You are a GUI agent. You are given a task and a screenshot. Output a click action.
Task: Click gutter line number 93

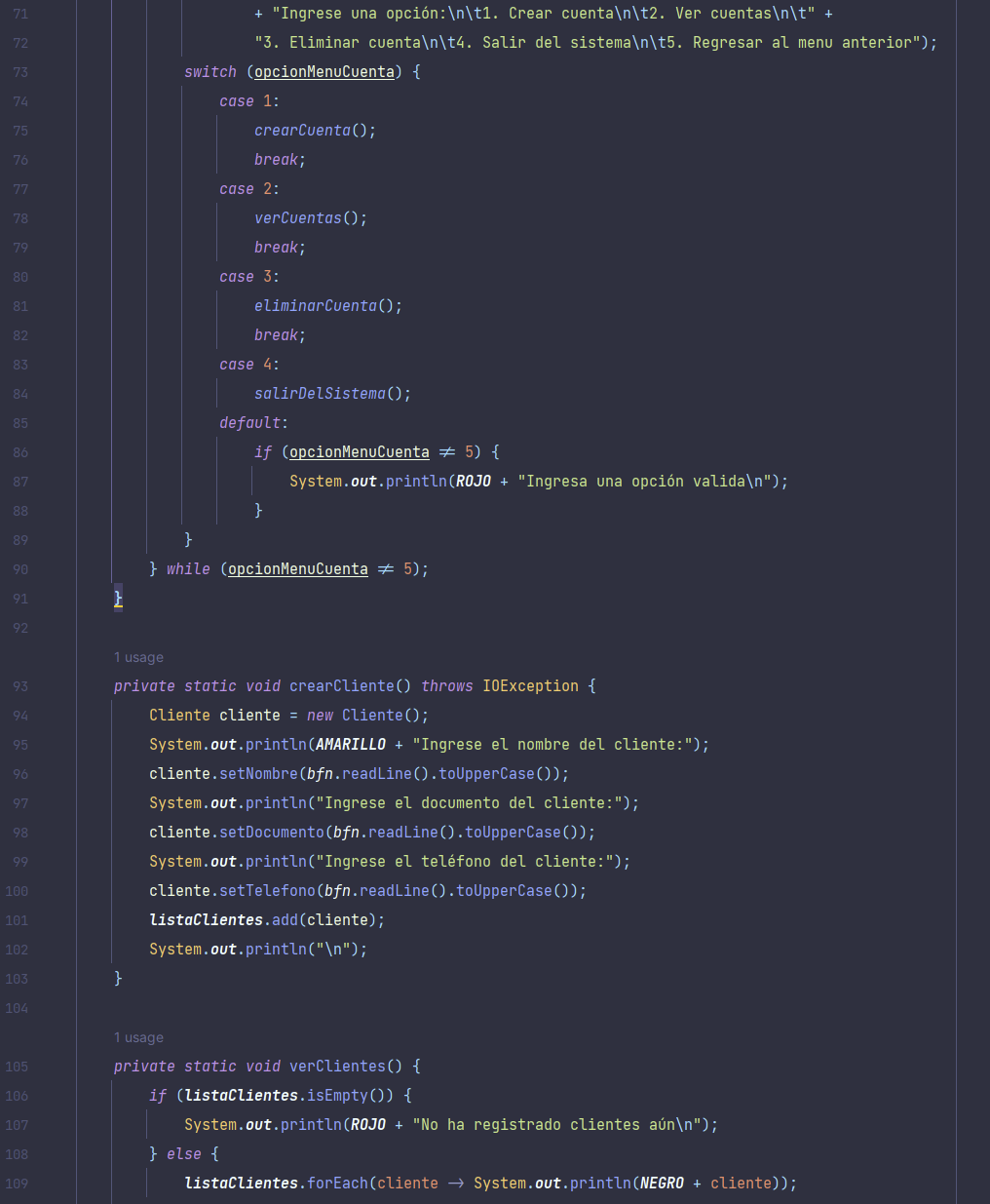pos(20,686)
